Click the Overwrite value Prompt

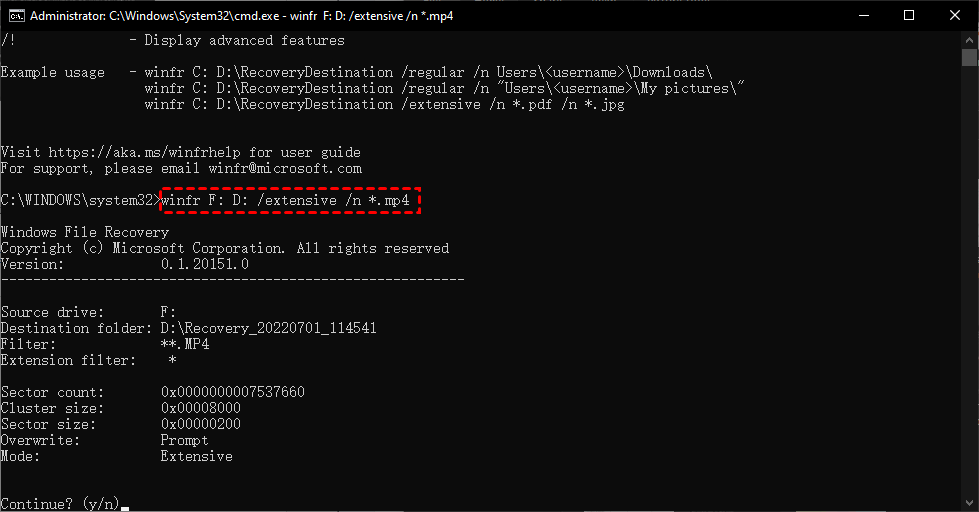(184, 440)
